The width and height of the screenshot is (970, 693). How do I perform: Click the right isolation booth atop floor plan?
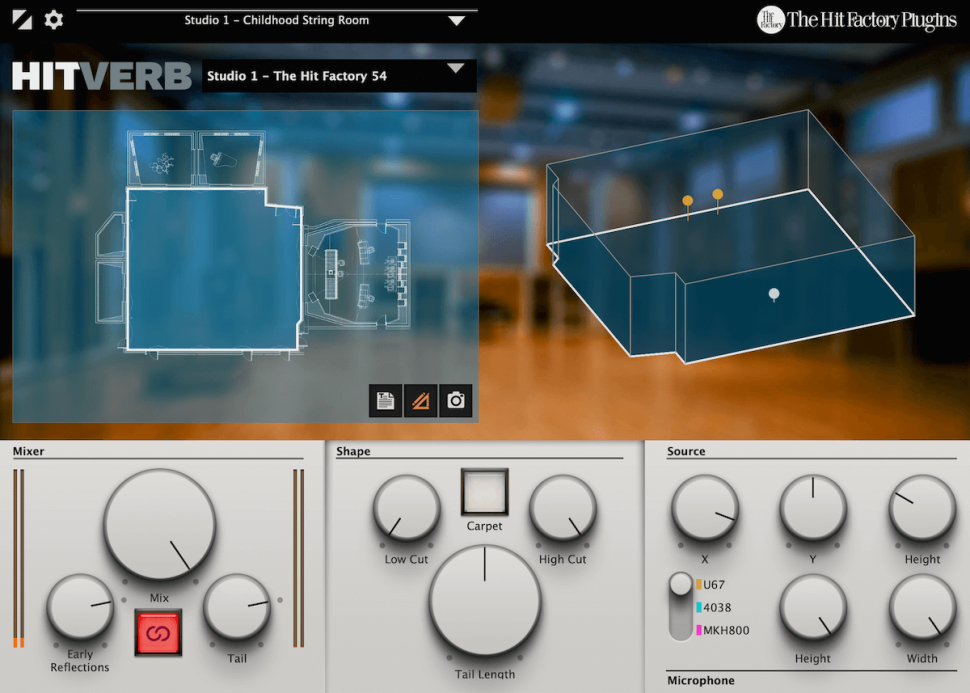click(x=231, y=158)
